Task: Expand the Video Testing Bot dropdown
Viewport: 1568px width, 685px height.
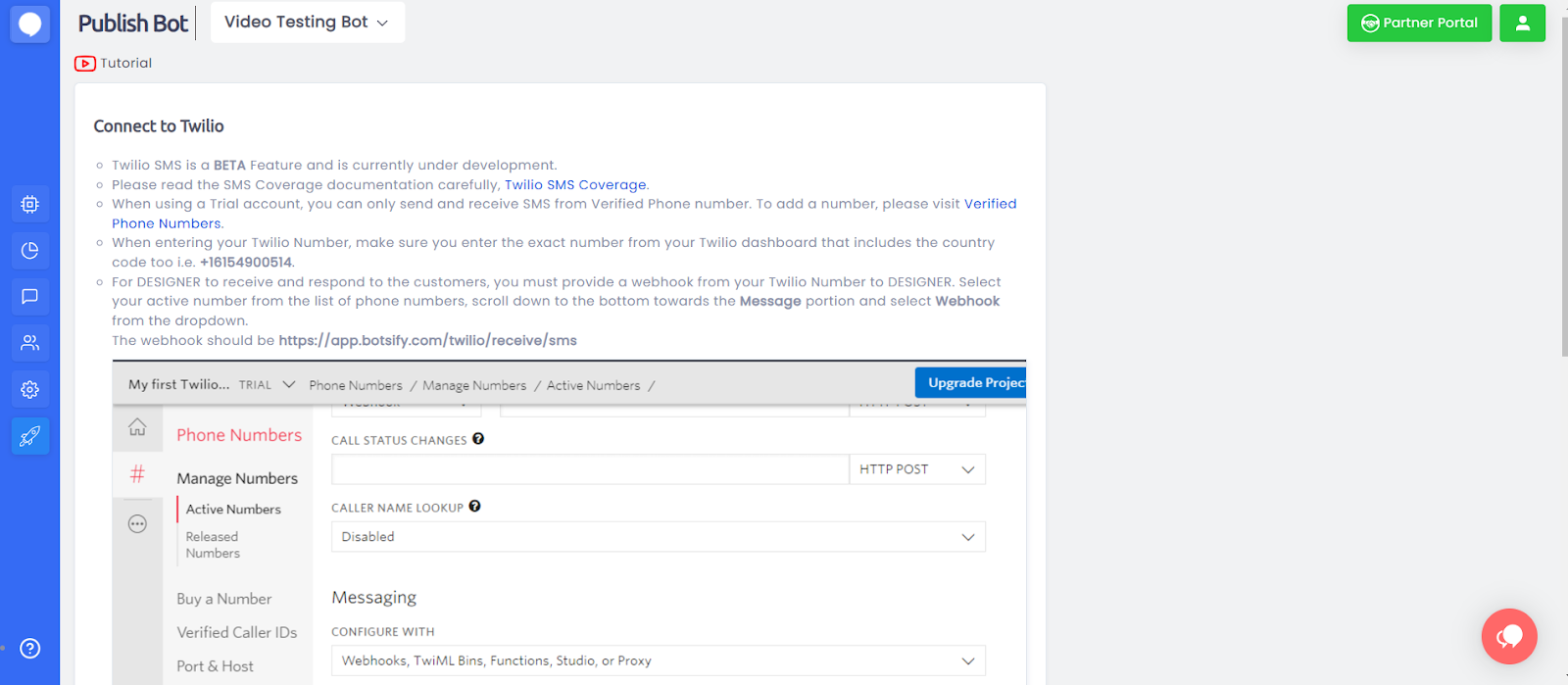Action: point(307,23)
